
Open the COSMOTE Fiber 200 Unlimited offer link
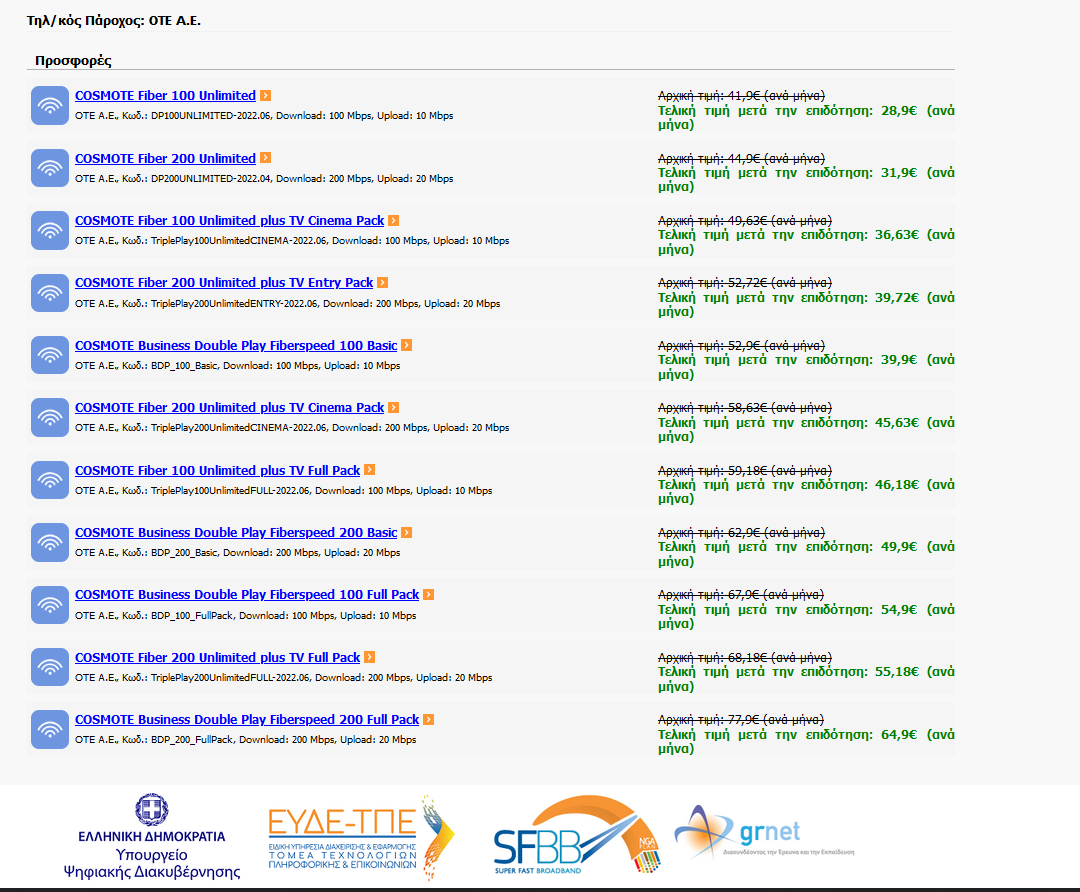pos(165,158)
